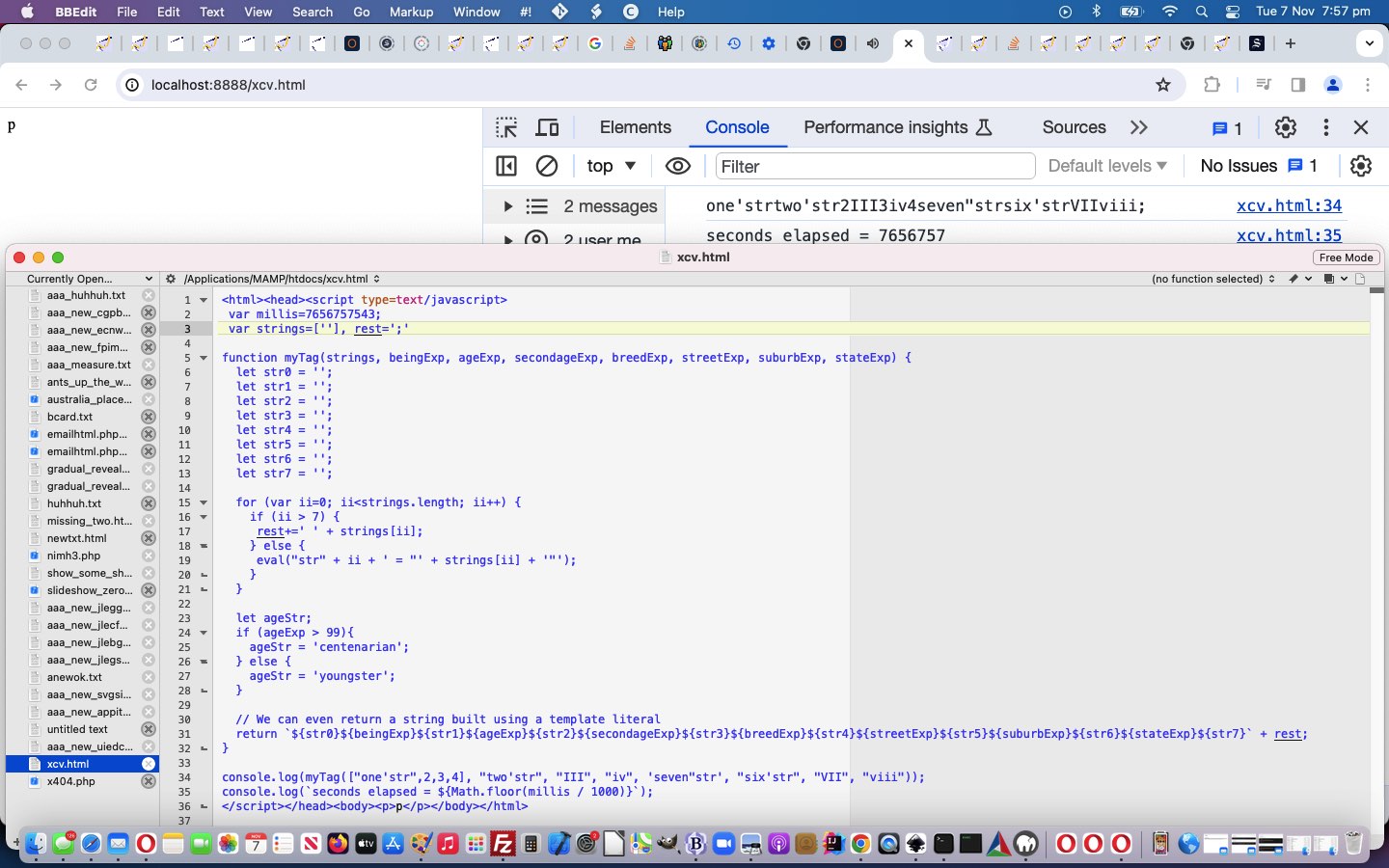Open App Store from the Dock
Screen dimensions: 1389x868
[393, 844]
